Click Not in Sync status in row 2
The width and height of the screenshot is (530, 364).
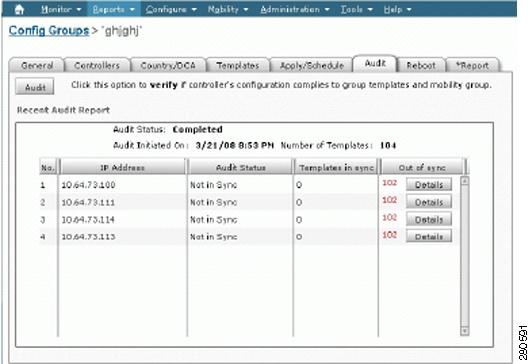click(213, 202)
